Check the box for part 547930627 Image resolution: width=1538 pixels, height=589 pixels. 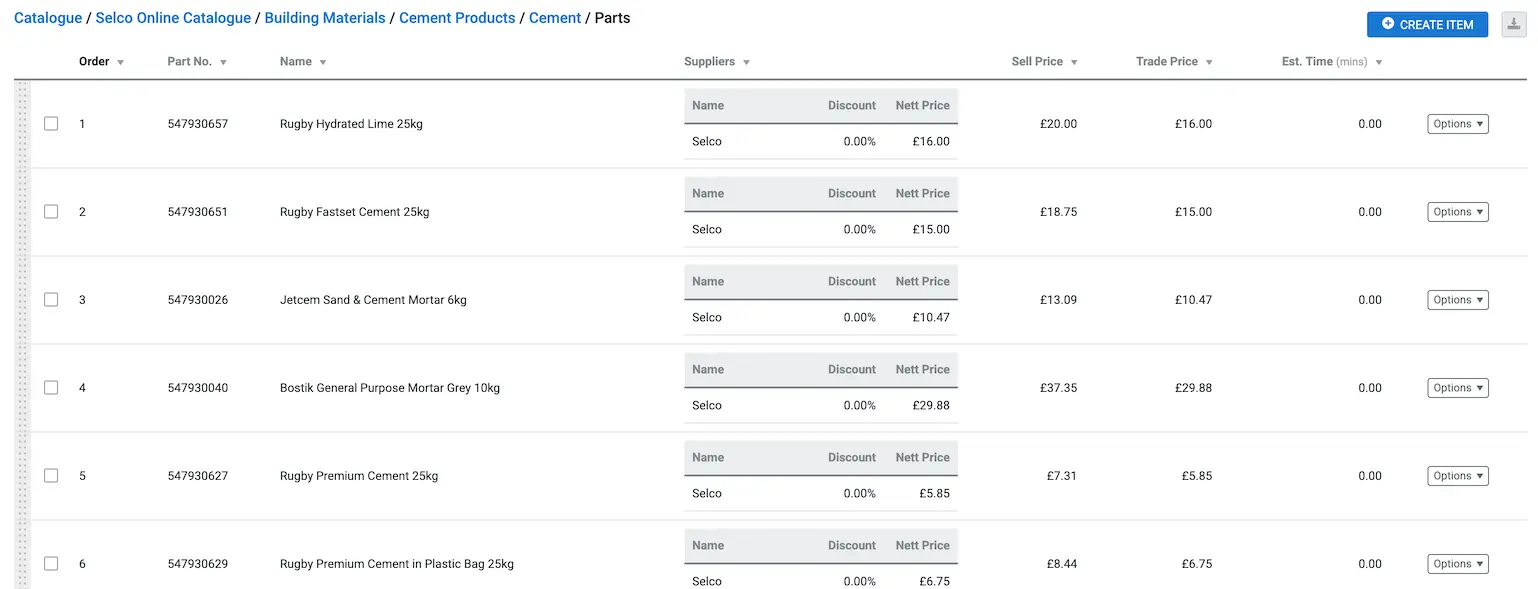tap(51, 476)
